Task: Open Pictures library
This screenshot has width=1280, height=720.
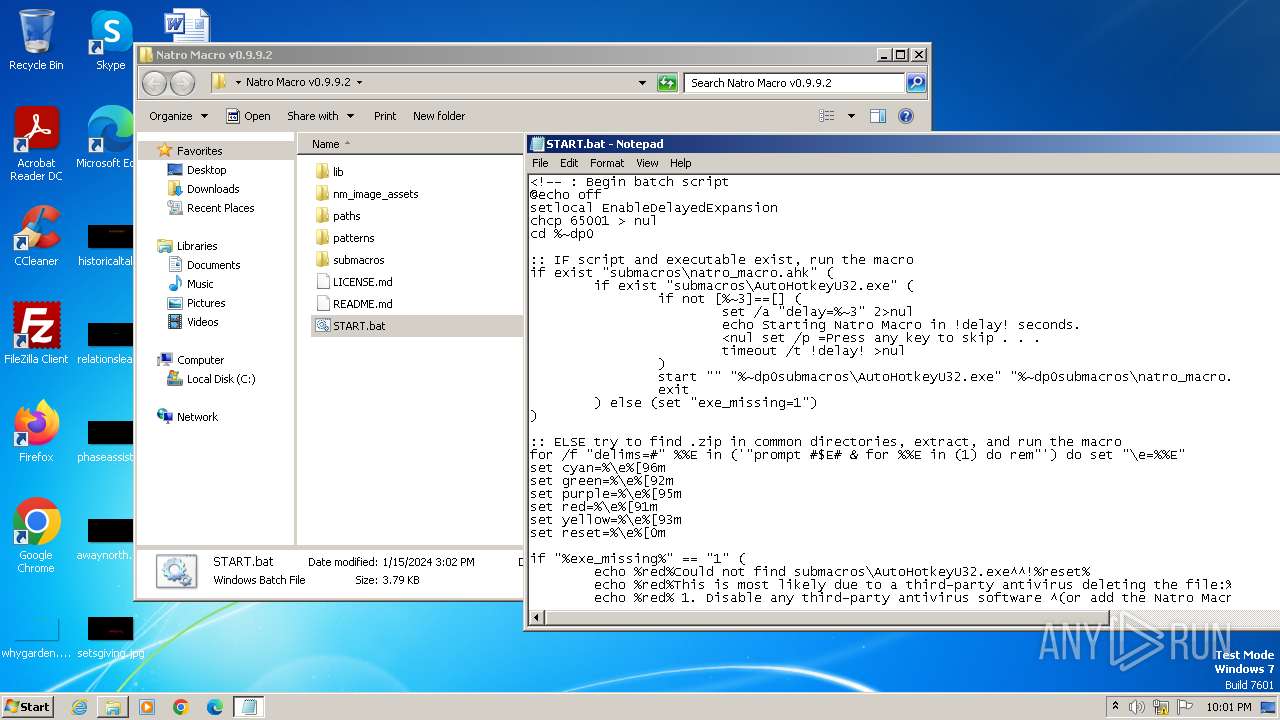Action: coord(206,303)
